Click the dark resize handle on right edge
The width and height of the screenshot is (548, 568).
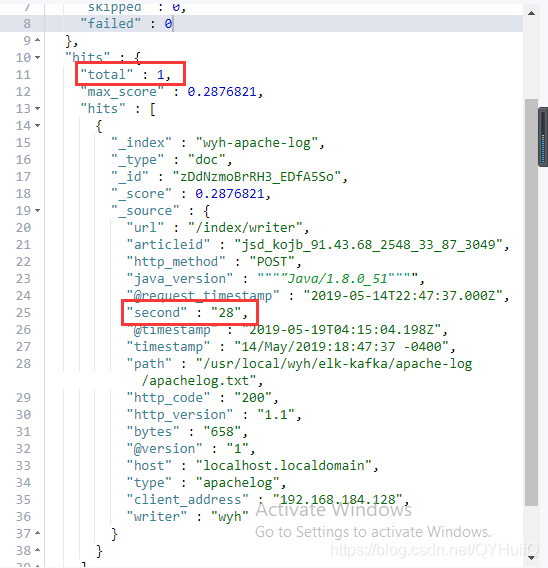(543, 137)
